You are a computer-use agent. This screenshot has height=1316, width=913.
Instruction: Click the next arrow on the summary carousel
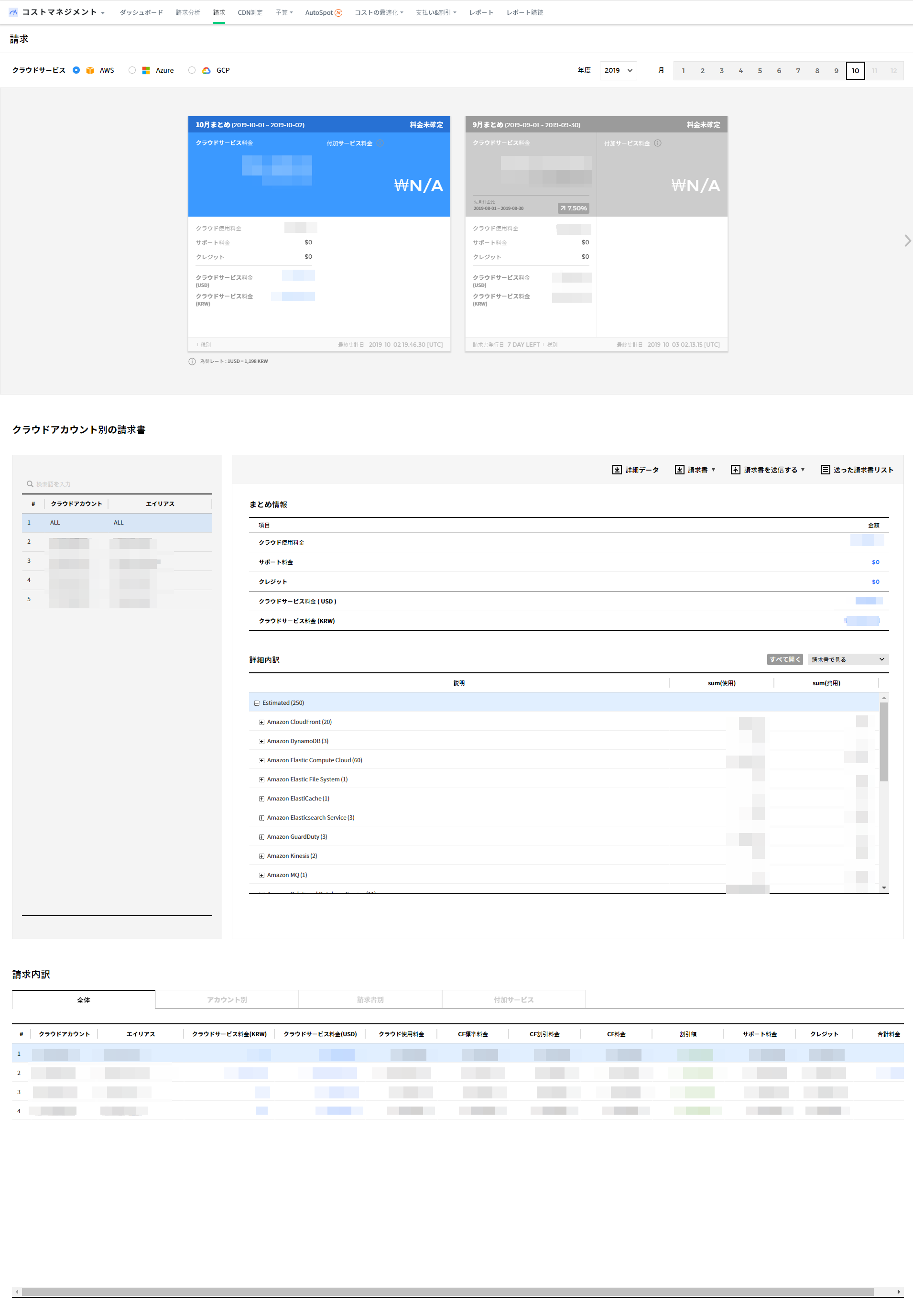(907, 241)
